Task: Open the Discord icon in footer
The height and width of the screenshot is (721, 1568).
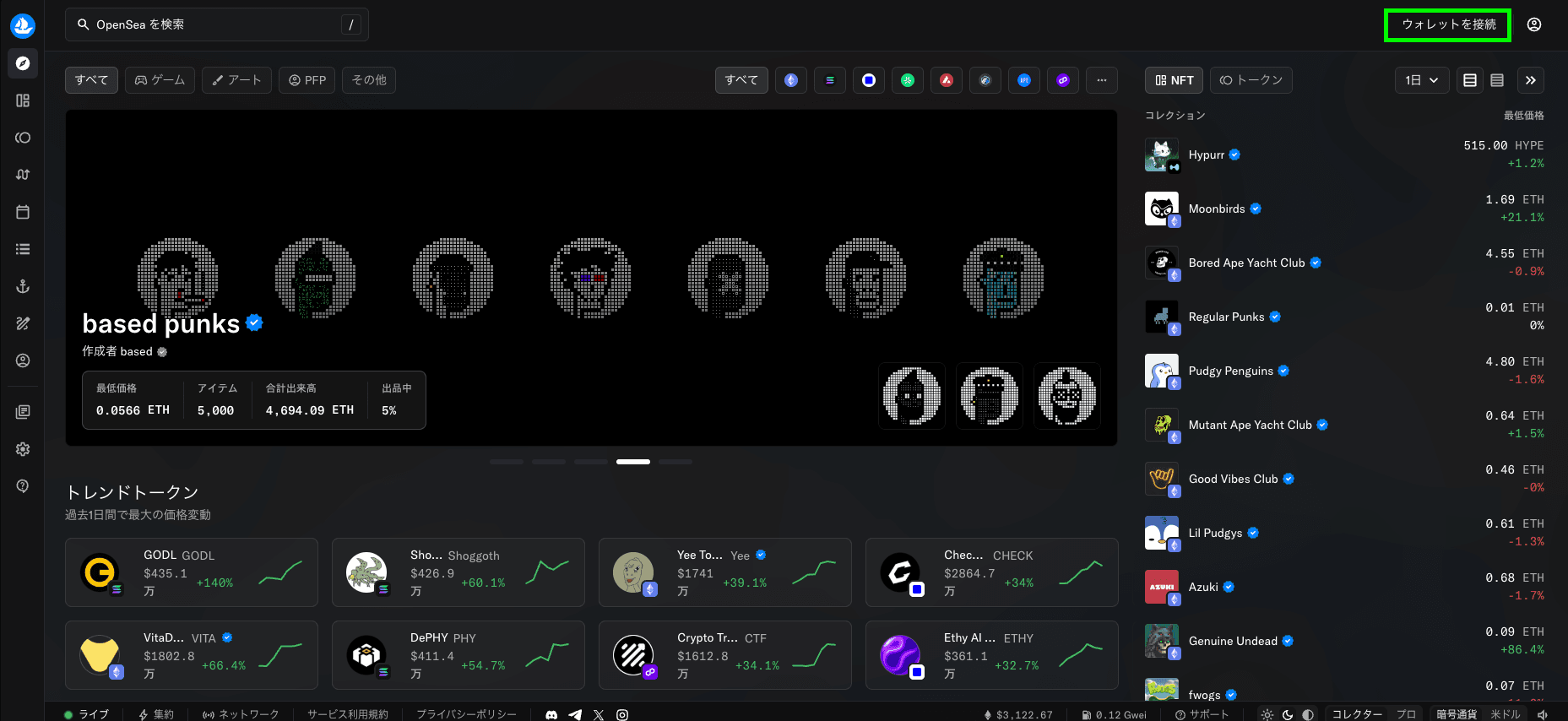Action: pos(551,714)
